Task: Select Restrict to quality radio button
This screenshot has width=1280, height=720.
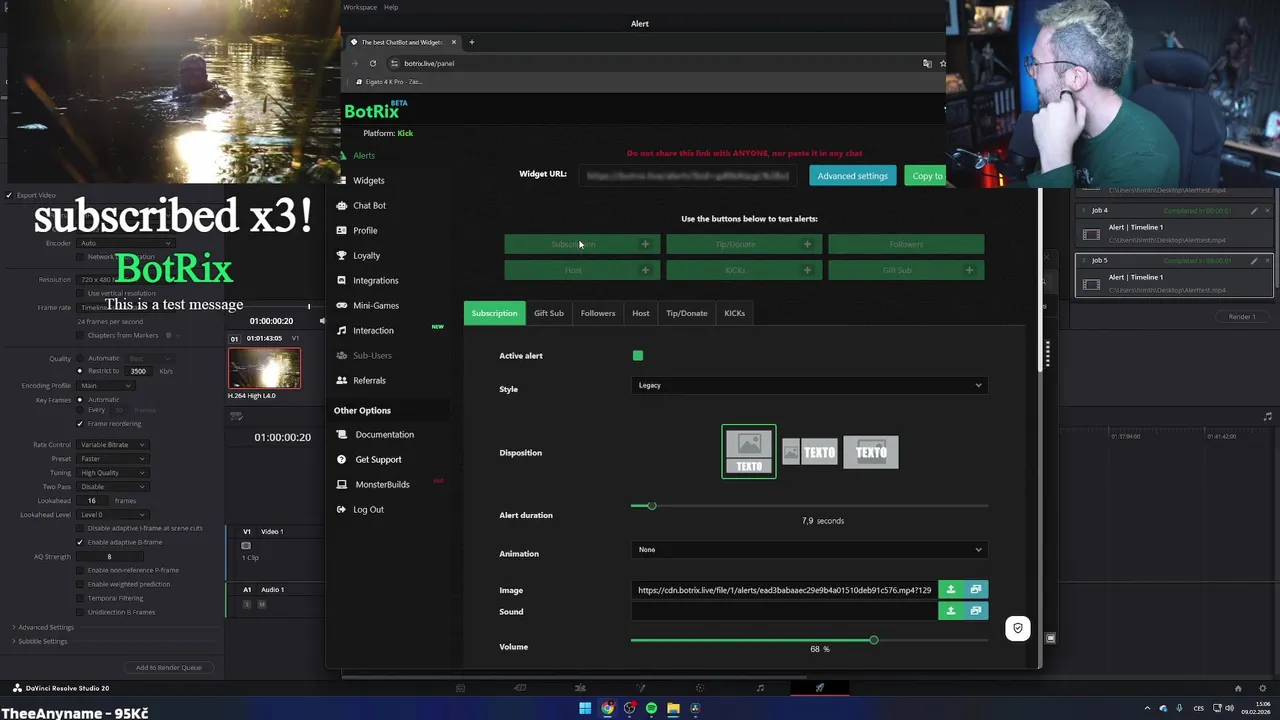Action: pyautogui.click(x=80, y=371)
